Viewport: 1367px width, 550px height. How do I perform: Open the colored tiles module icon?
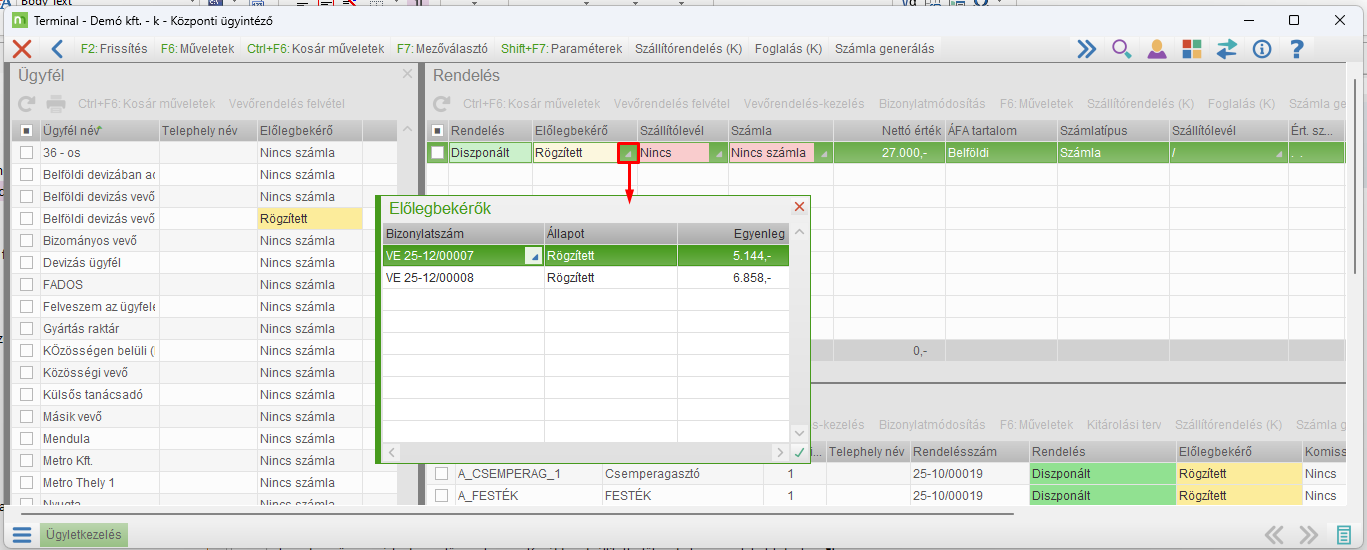[1191, 48]
